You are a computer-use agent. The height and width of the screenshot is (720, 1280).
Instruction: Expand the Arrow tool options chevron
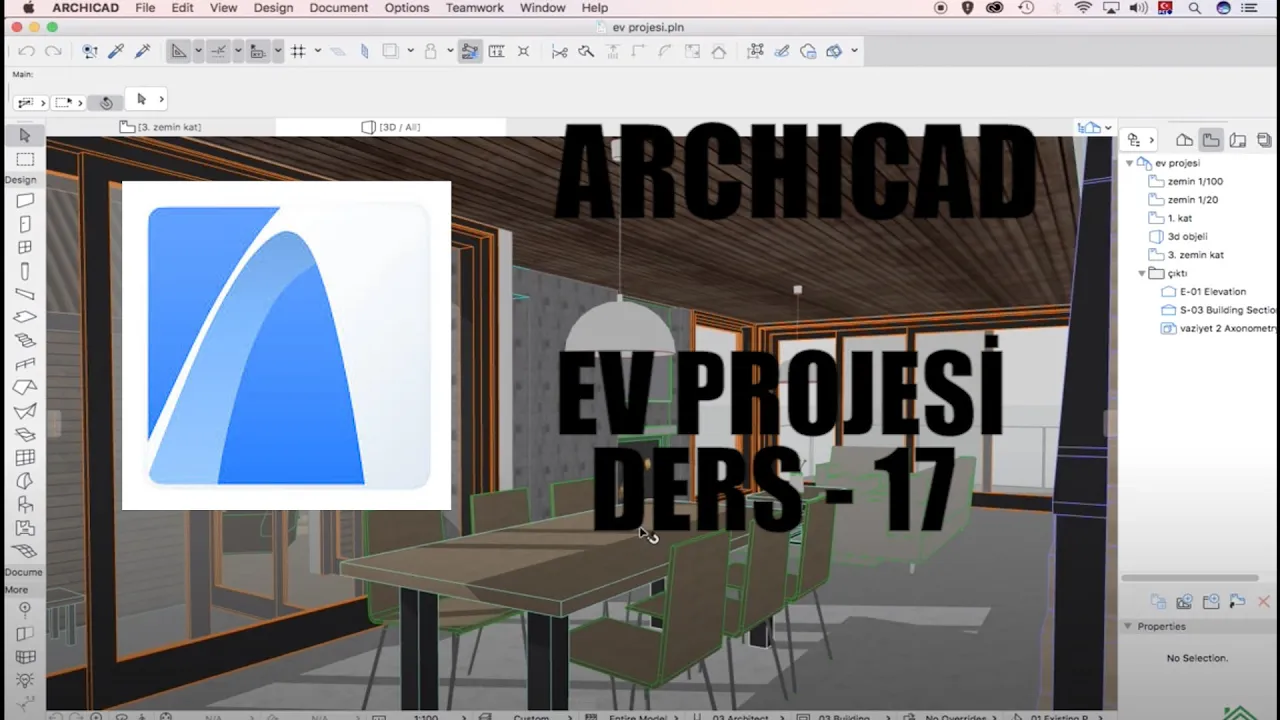pos(161,99)
